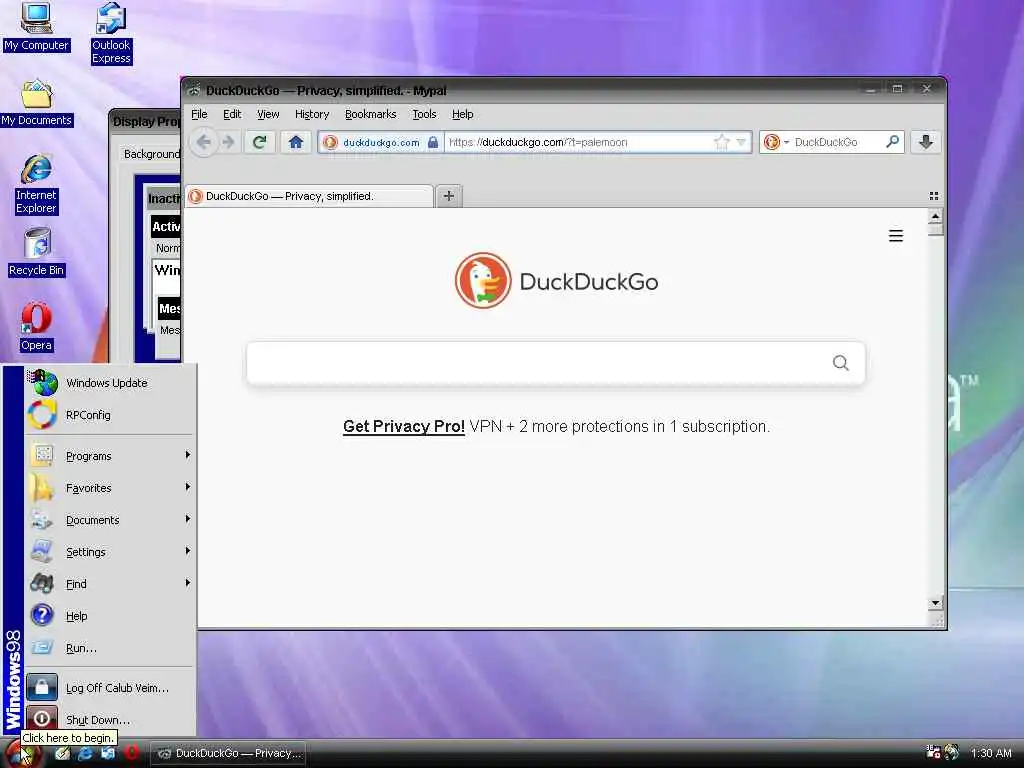Launch Opera from quick launch bar
Screen dimensions: 1024x768
pyautogui.click(x=131, y=753)
